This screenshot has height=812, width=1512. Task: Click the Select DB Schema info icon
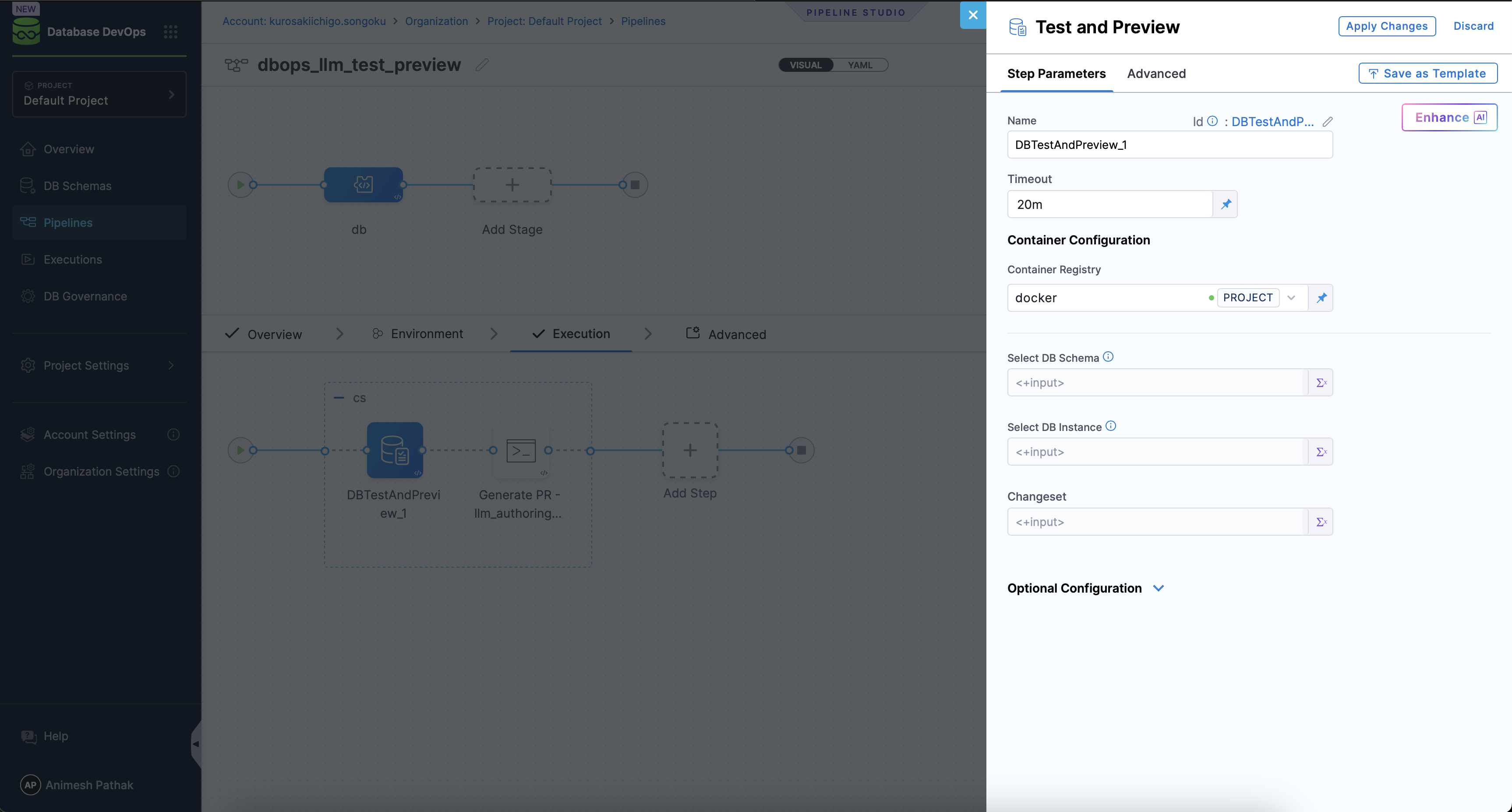click(1108, 356)
